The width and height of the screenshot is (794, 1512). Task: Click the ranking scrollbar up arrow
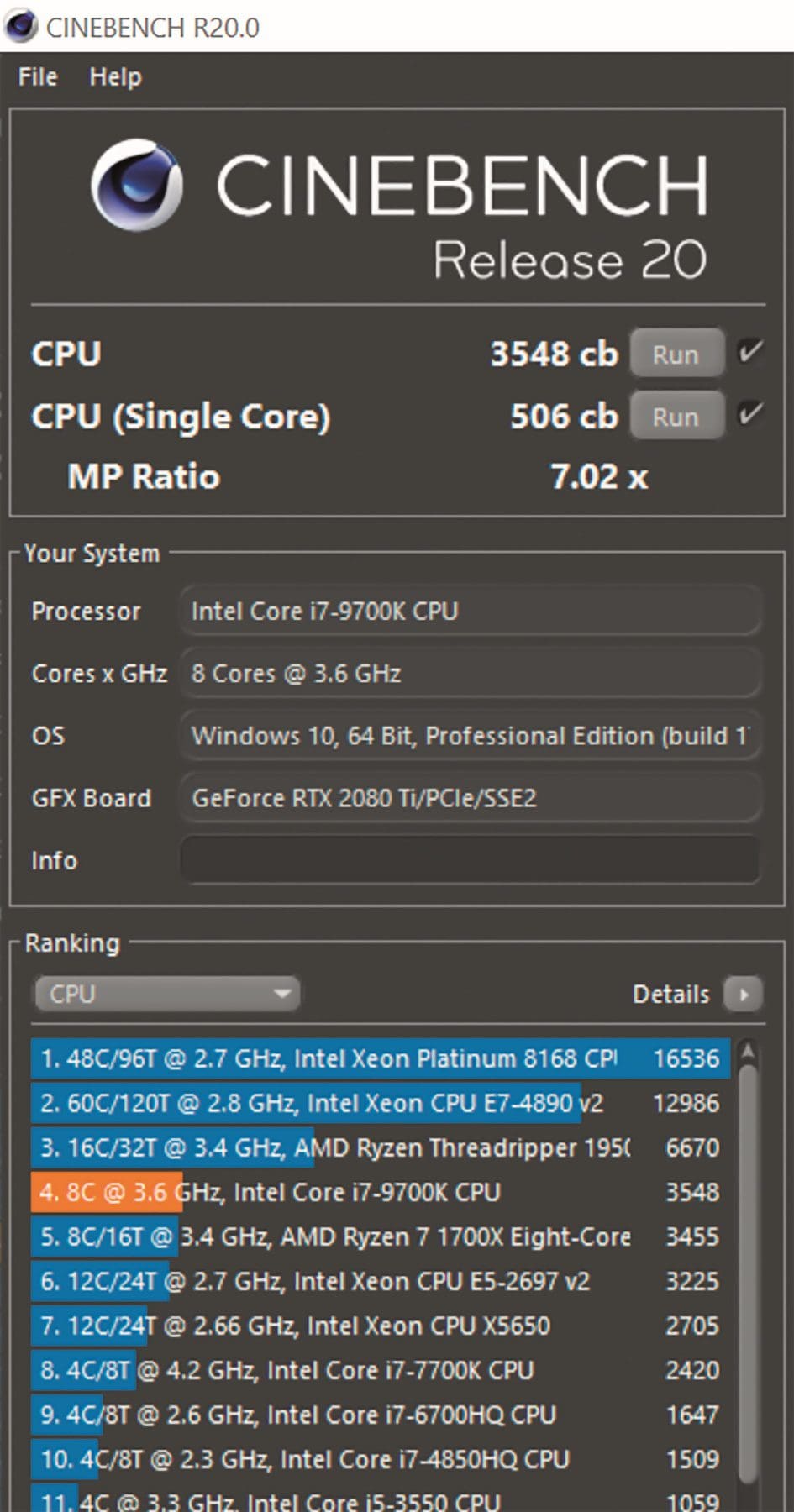[x=747, y=1052]
